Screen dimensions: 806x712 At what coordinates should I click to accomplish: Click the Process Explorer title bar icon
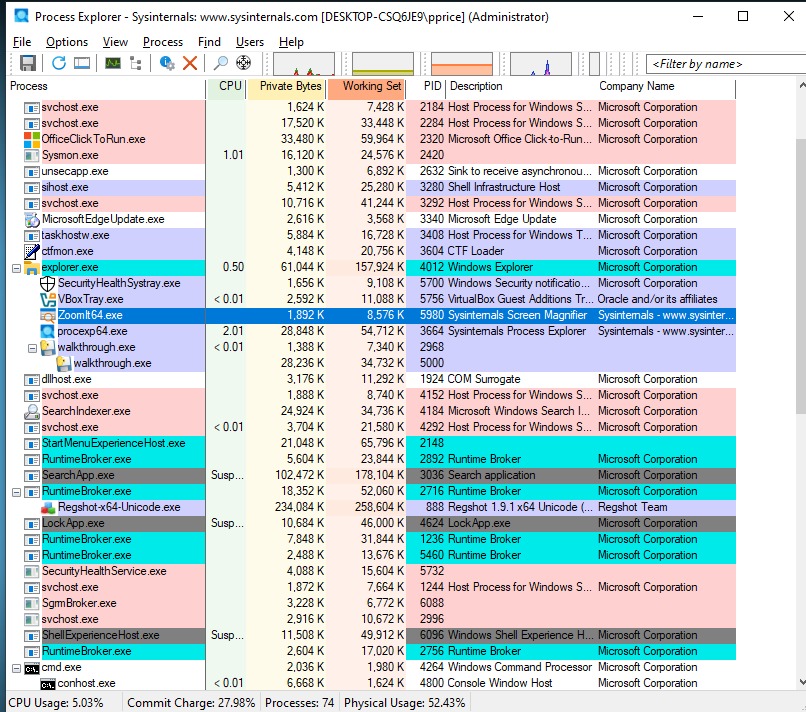click(22, 16)
